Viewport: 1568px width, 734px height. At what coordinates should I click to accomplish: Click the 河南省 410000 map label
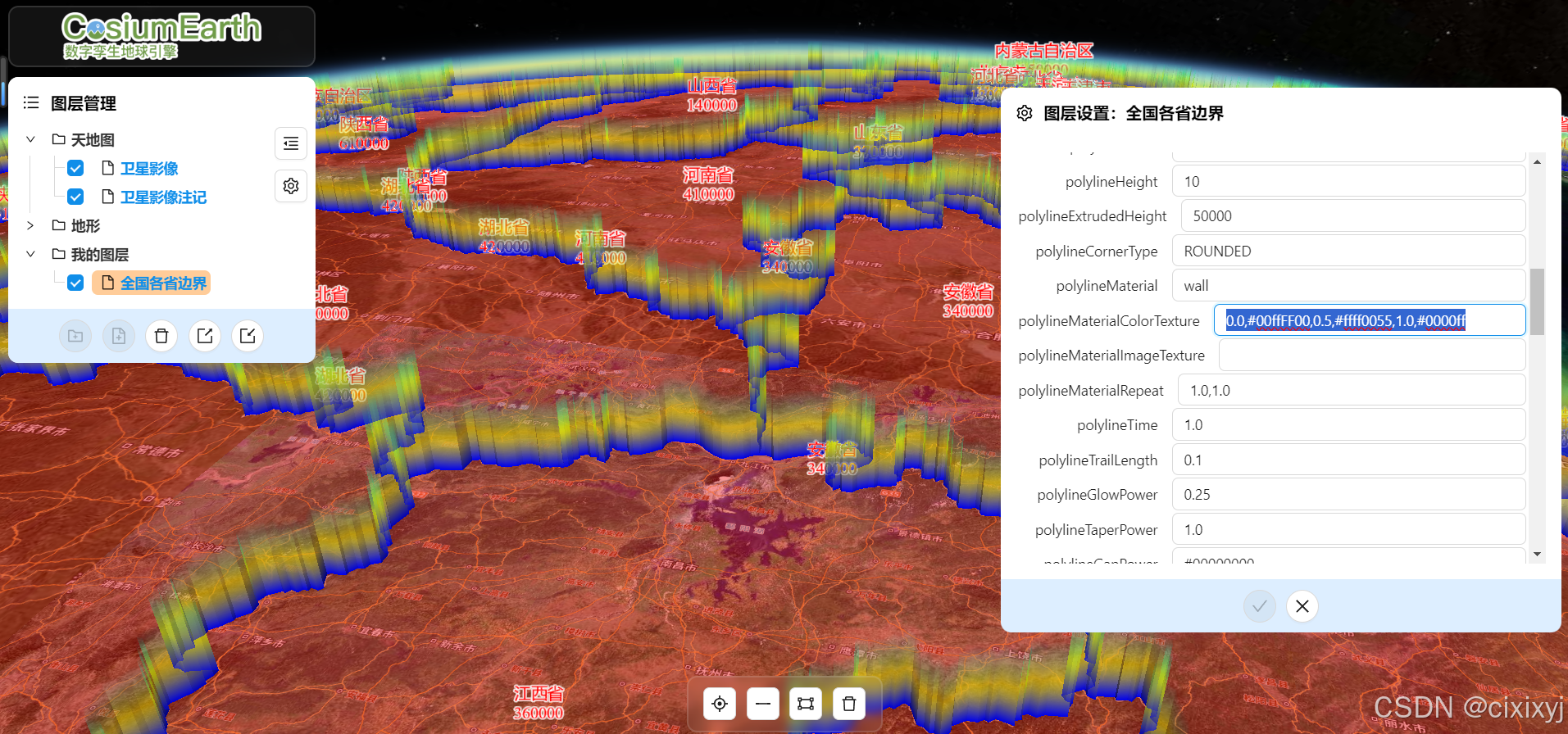click(x=708, y=184)
